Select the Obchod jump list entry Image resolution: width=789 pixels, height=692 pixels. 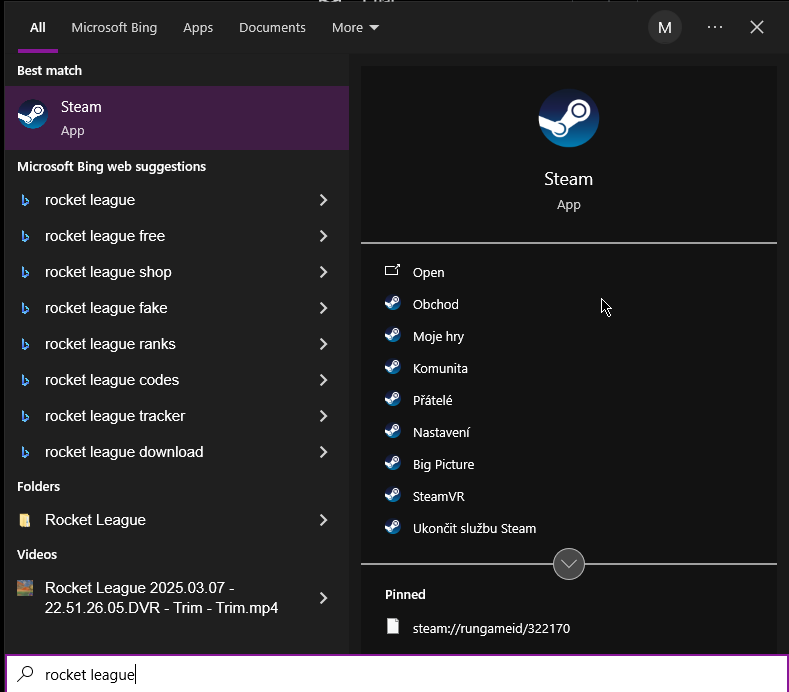click(436, 304)
